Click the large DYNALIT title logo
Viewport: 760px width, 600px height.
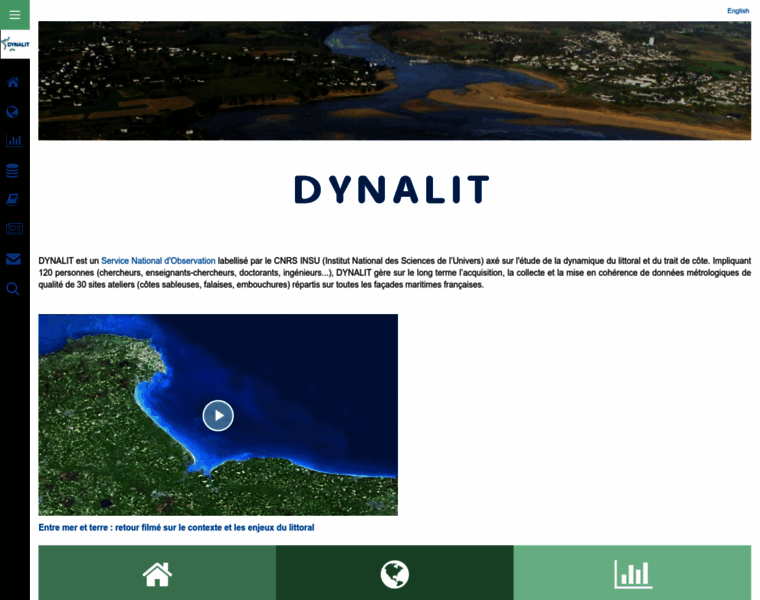(392, 189)
